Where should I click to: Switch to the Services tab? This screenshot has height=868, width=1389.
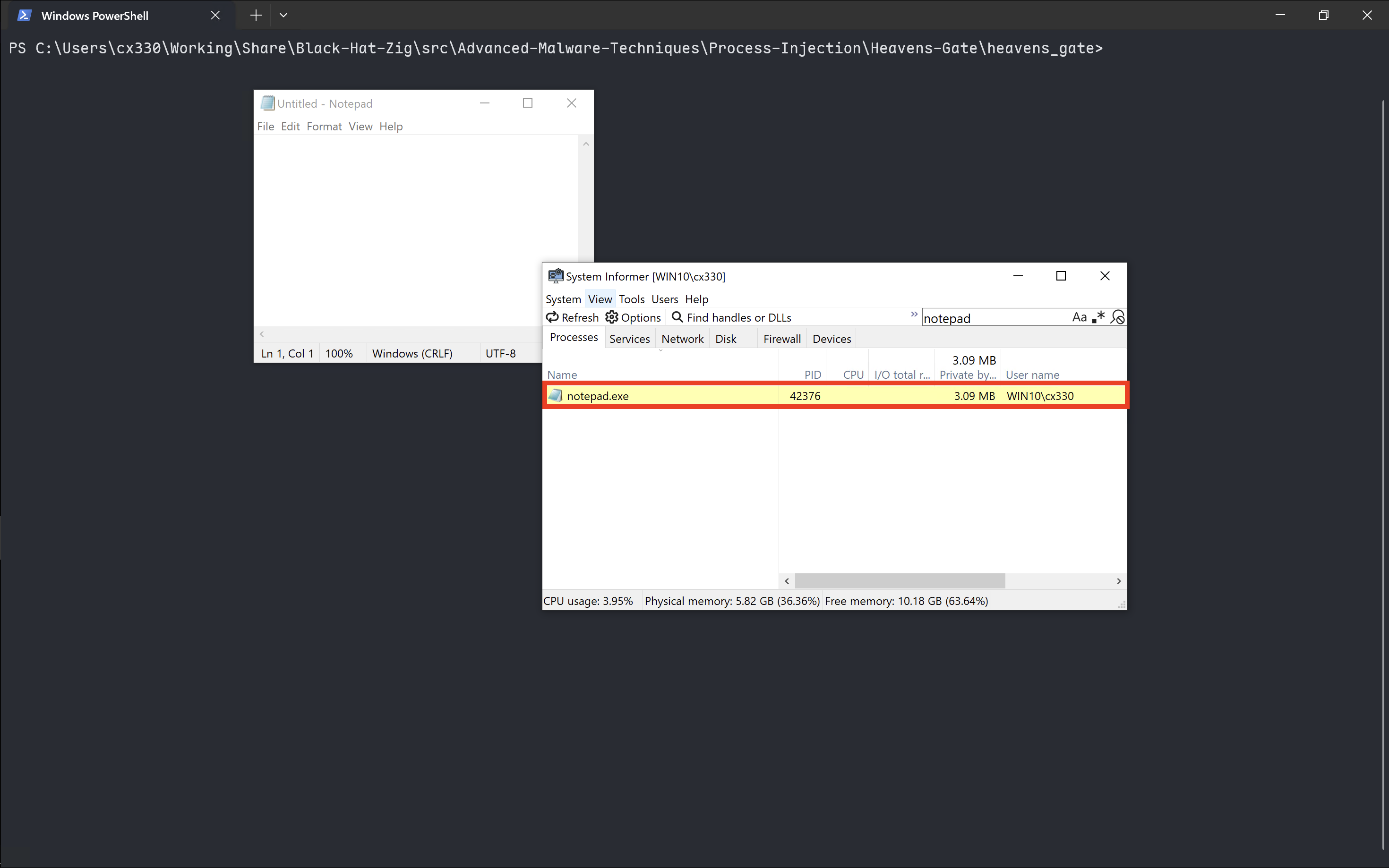tap(629, 339)
